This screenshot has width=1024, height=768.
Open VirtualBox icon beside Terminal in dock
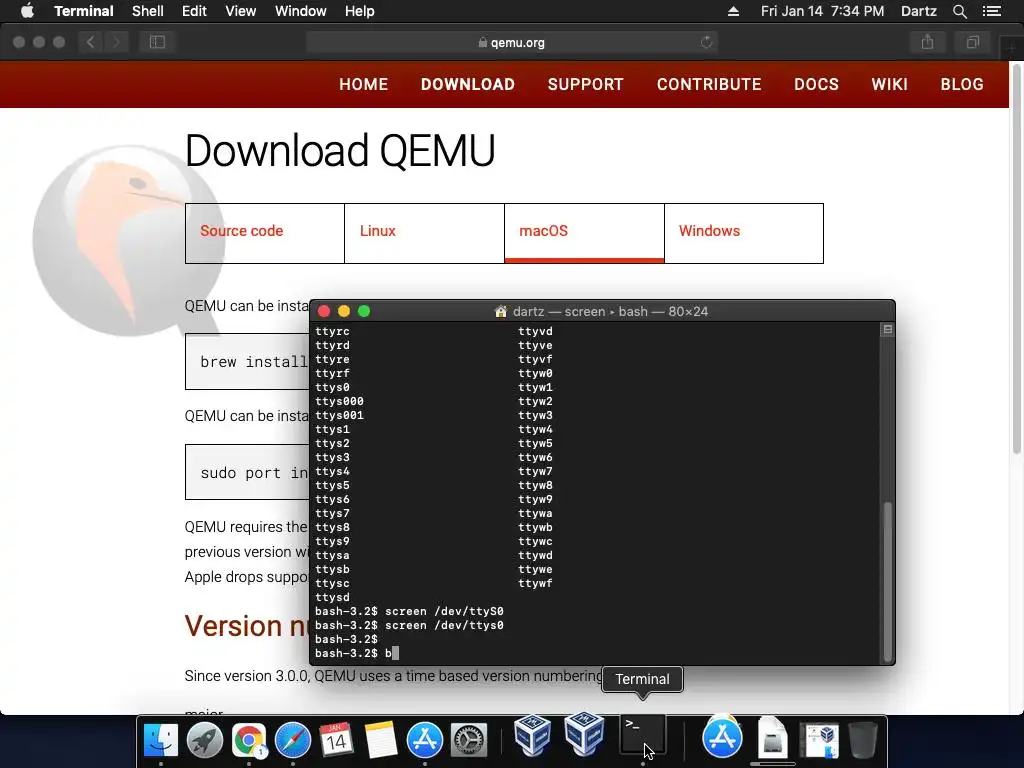click(584, 734)
